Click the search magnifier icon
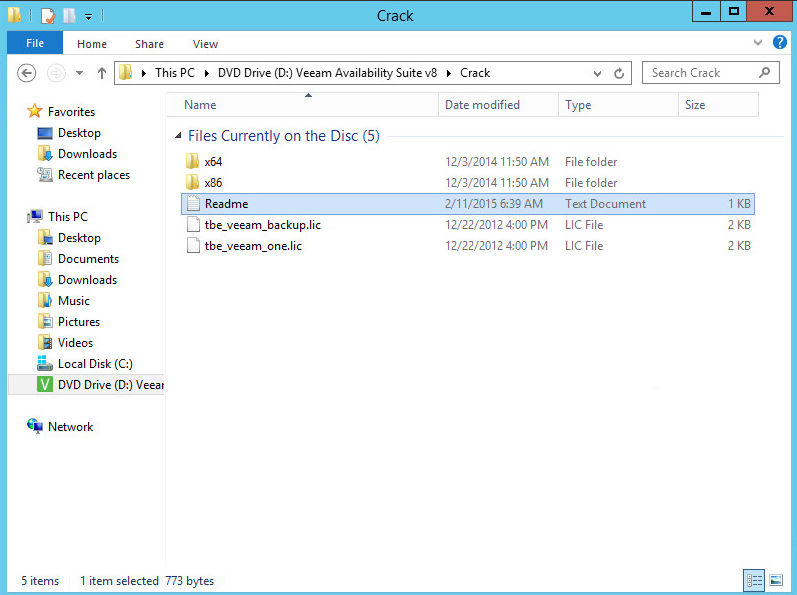 pyautogui.click(x=764, y=73)
